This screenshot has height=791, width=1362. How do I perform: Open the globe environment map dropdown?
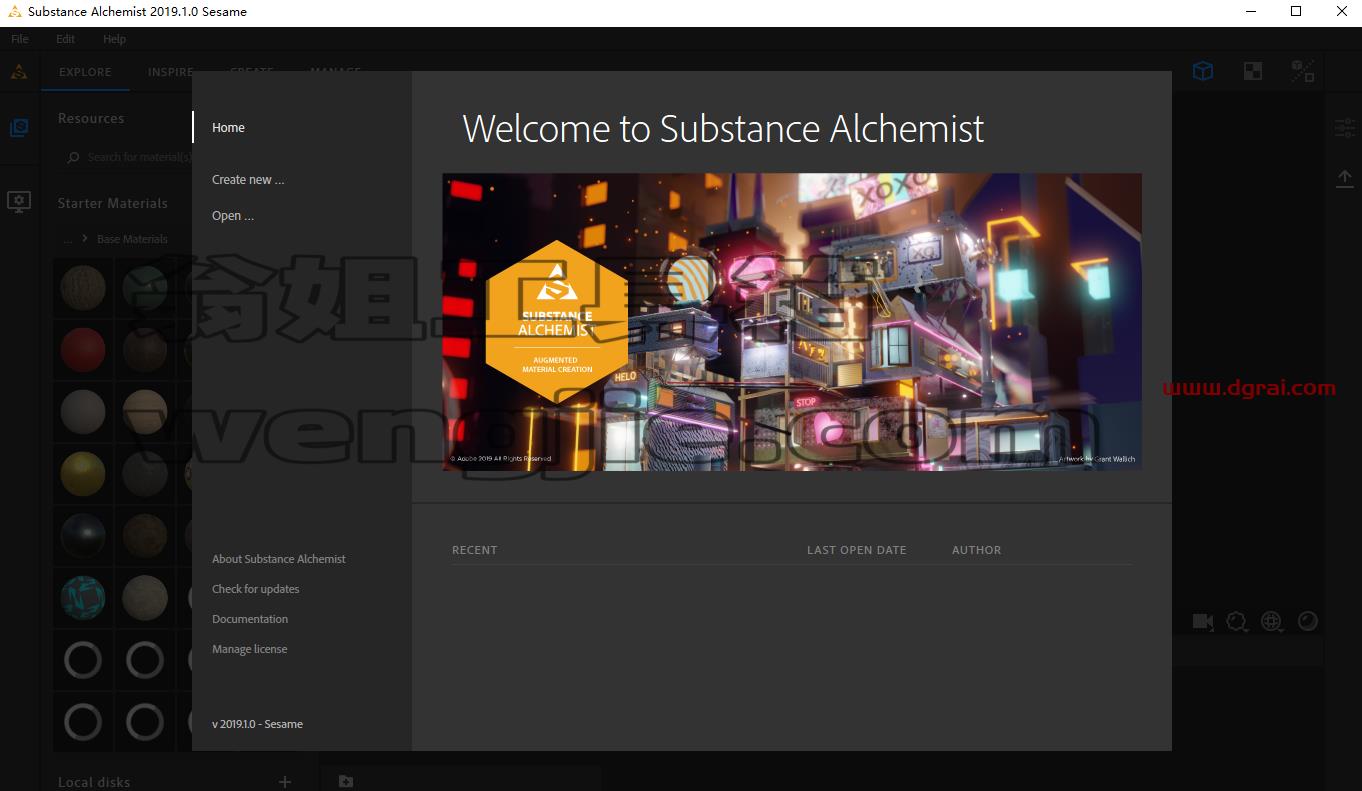[1272, 621]
